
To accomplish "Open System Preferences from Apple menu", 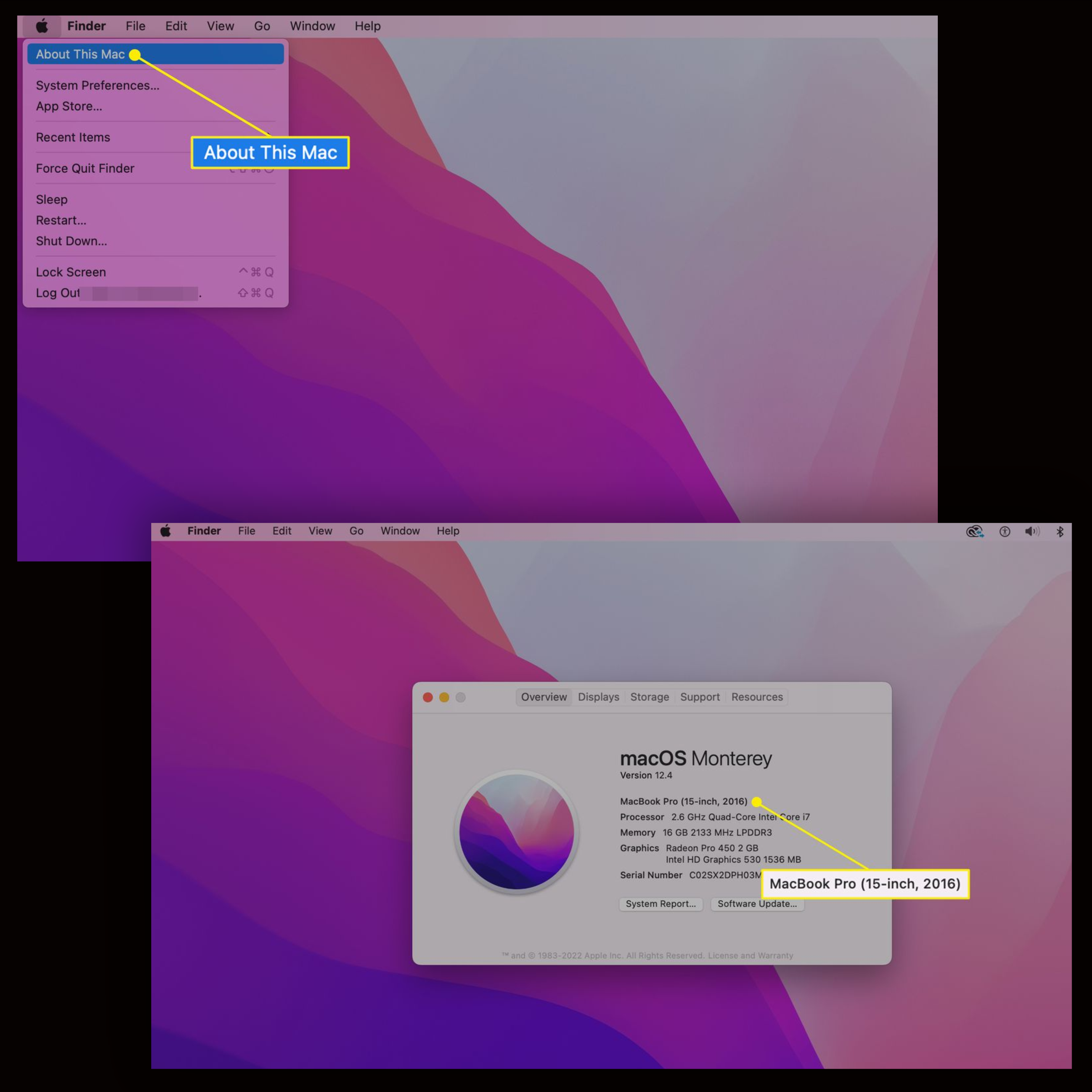I will pos(96,85).
